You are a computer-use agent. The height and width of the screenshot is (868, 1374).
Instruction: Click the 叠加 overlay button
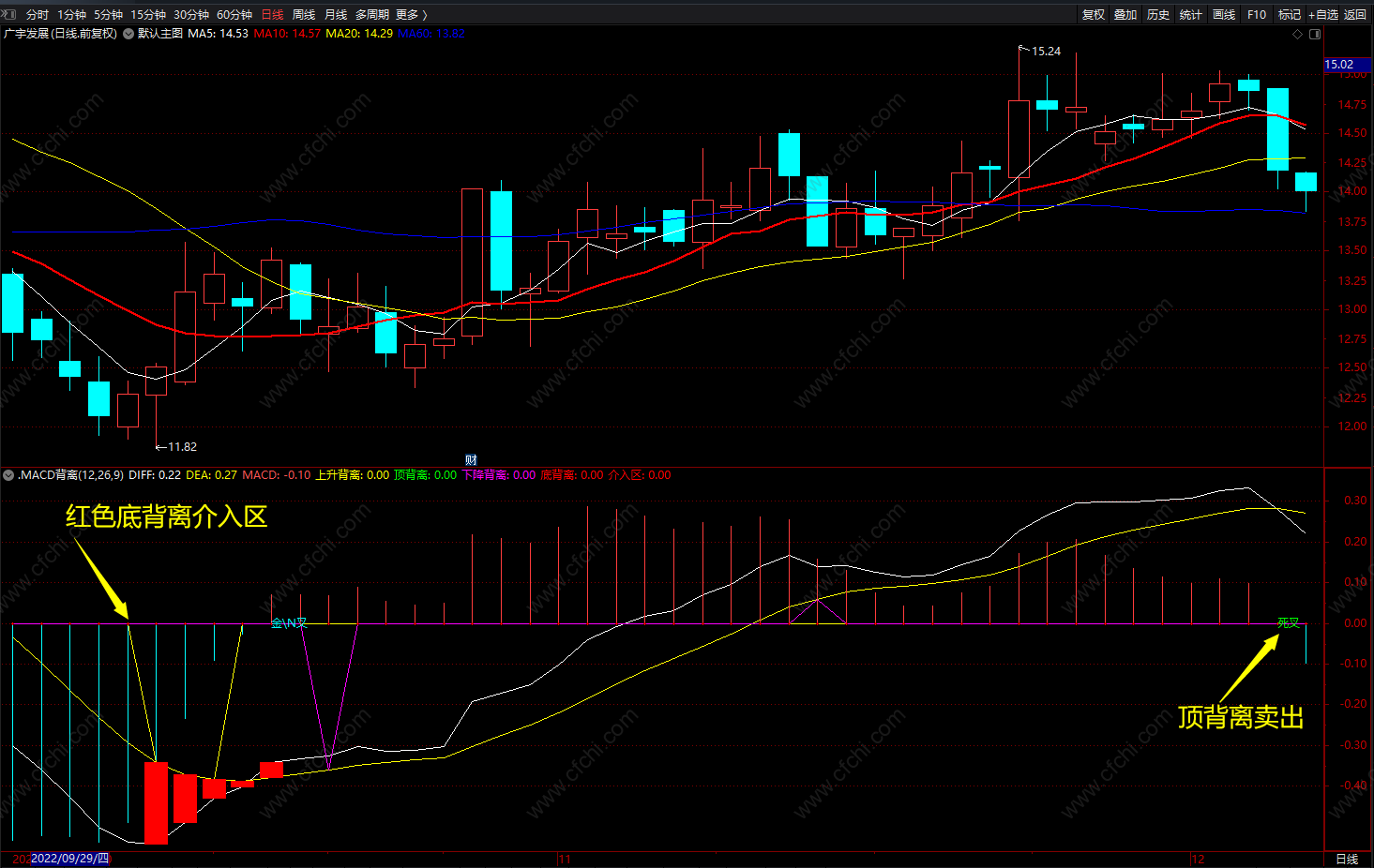[1125, 14]
